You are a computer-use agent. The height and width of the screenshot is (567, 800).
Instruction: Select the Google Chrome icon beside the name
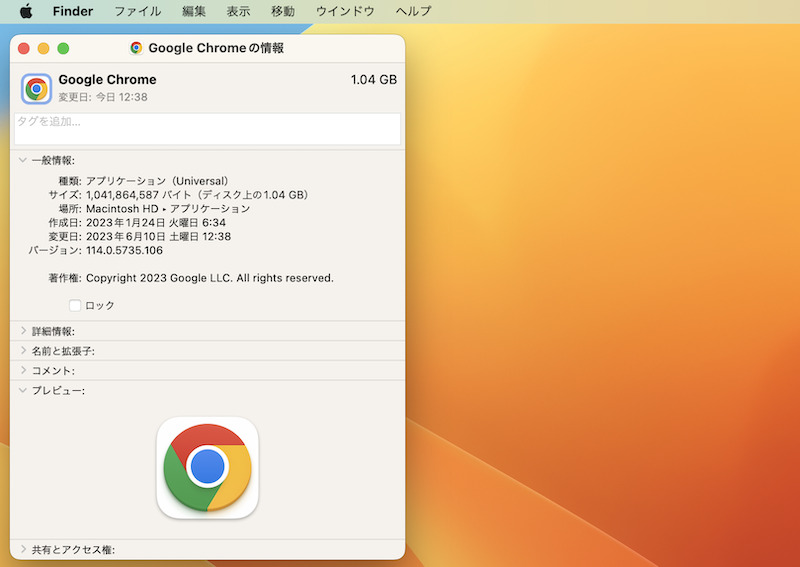point(37,89)
